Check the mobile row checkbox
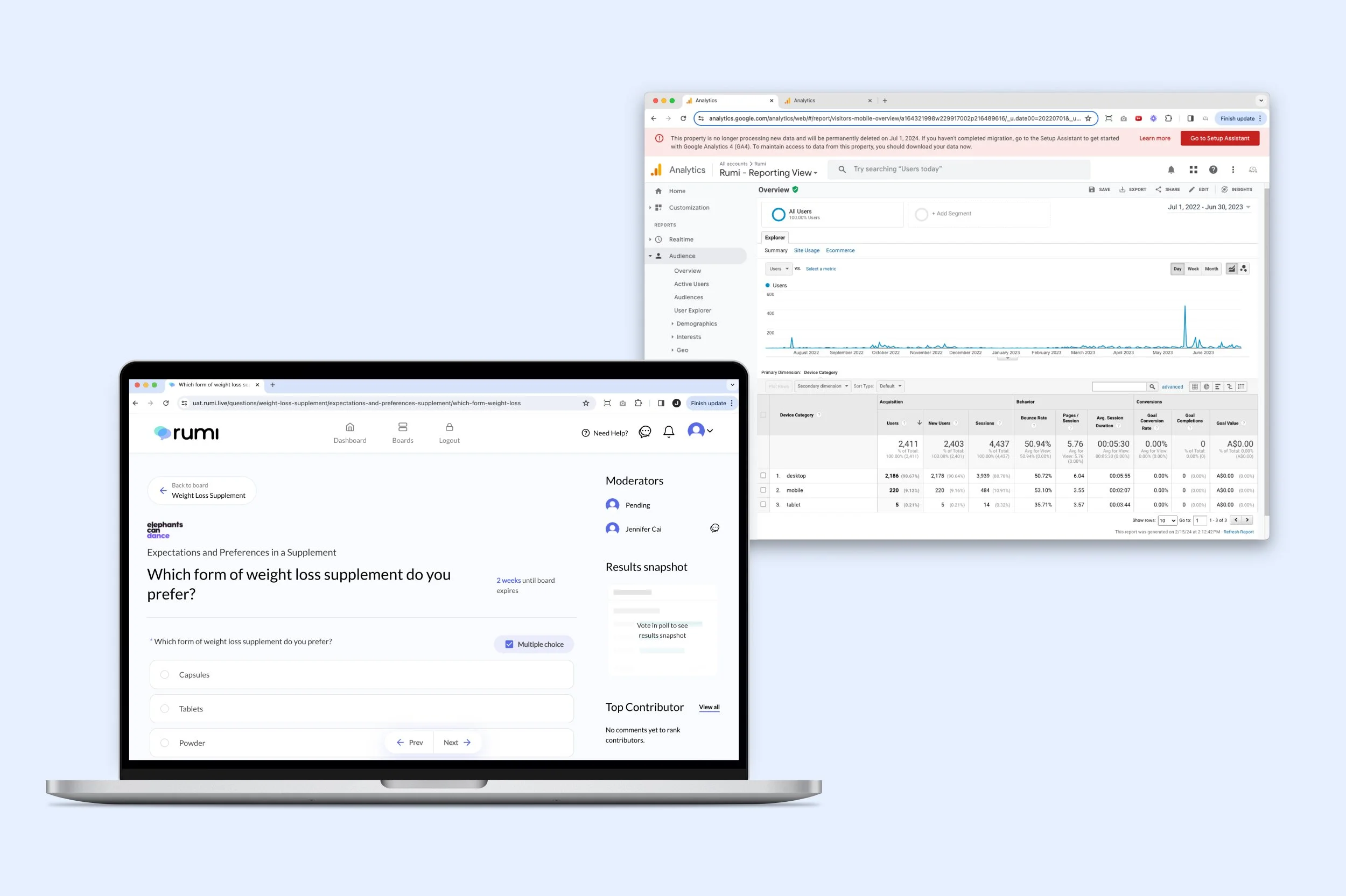 [x=763, y=490]
